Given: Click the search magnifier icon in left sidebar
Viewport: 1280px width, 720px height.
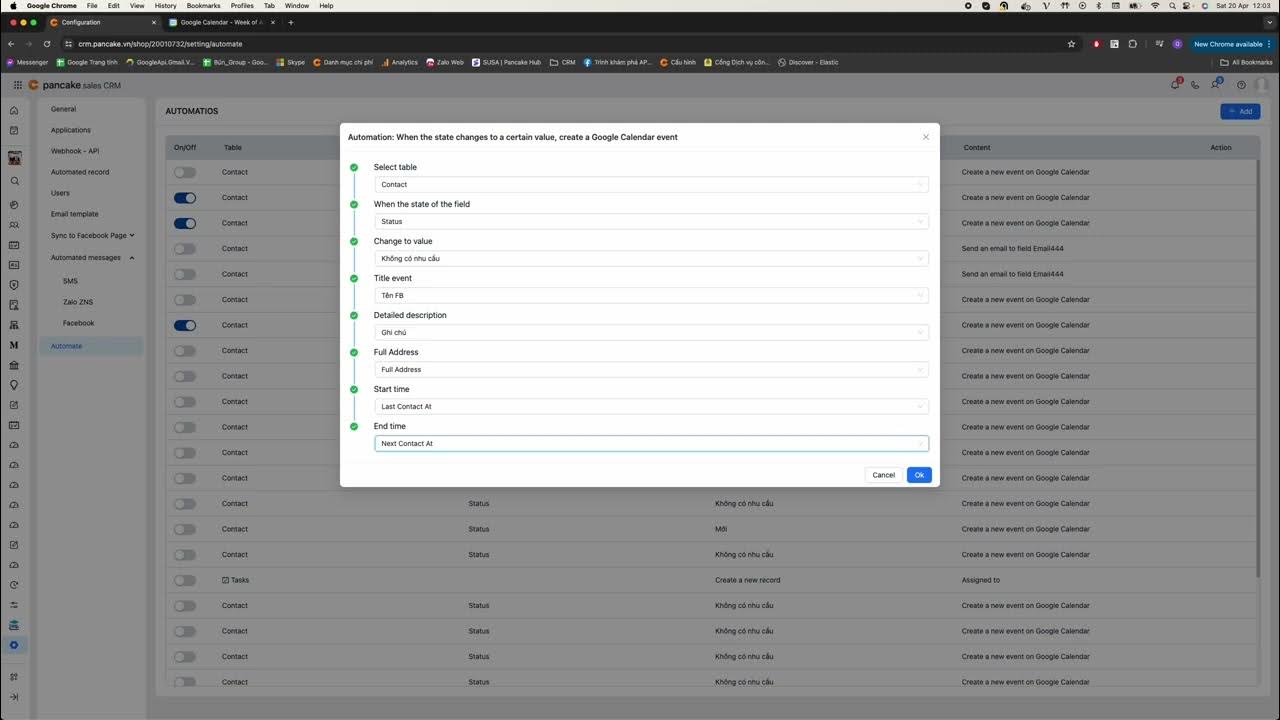Looking at the screenshot, I should coord(14,181).
